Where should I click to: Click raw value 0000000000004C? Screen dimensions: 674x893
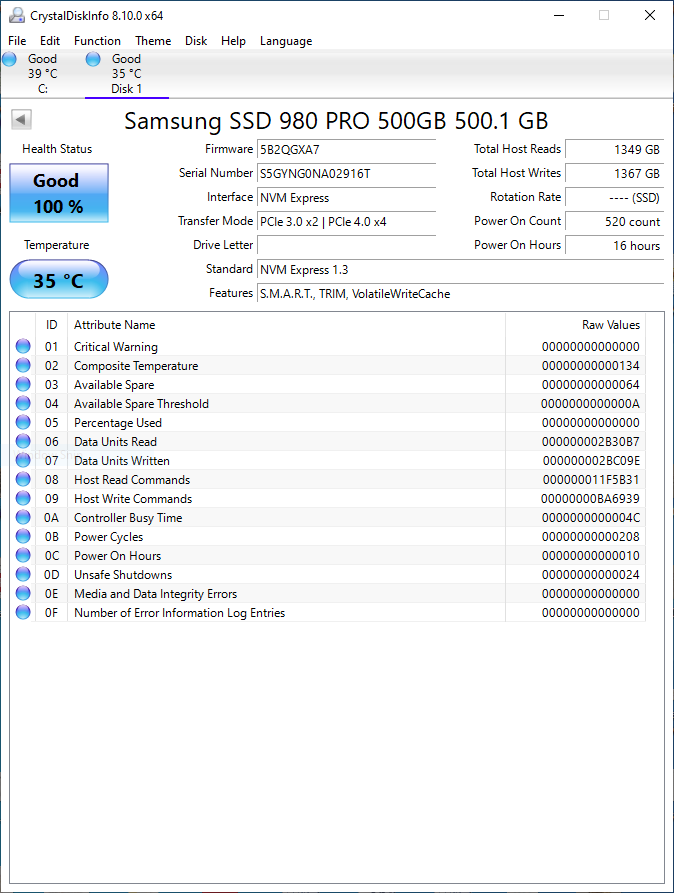[590, 518]
